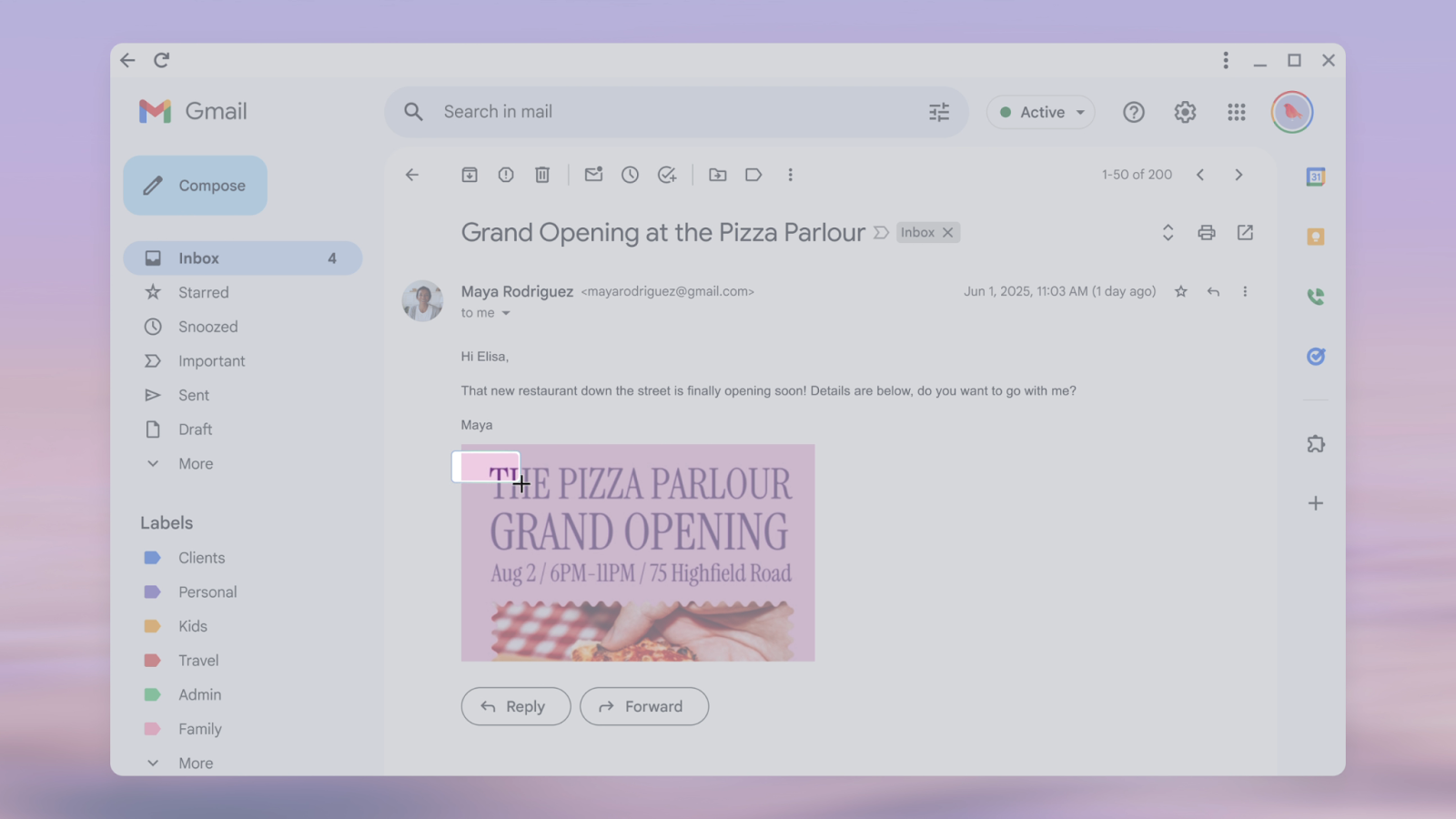Screen dimensions: 1456x819
Task: Click the archive icon in email toolbar
Action: click(470, 175)
